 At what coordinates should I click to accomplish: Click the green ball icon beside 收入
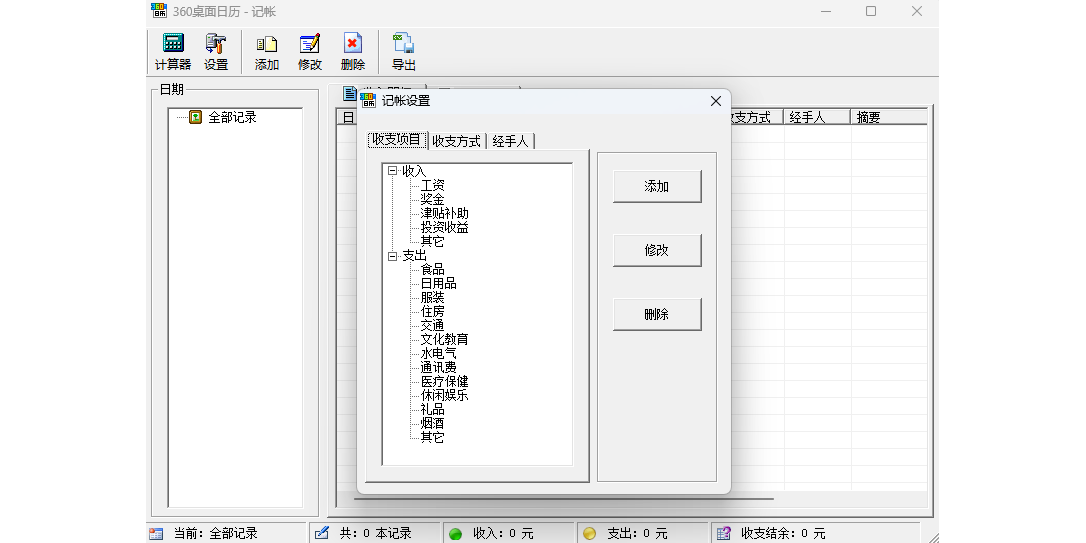[x=456, y=533]
